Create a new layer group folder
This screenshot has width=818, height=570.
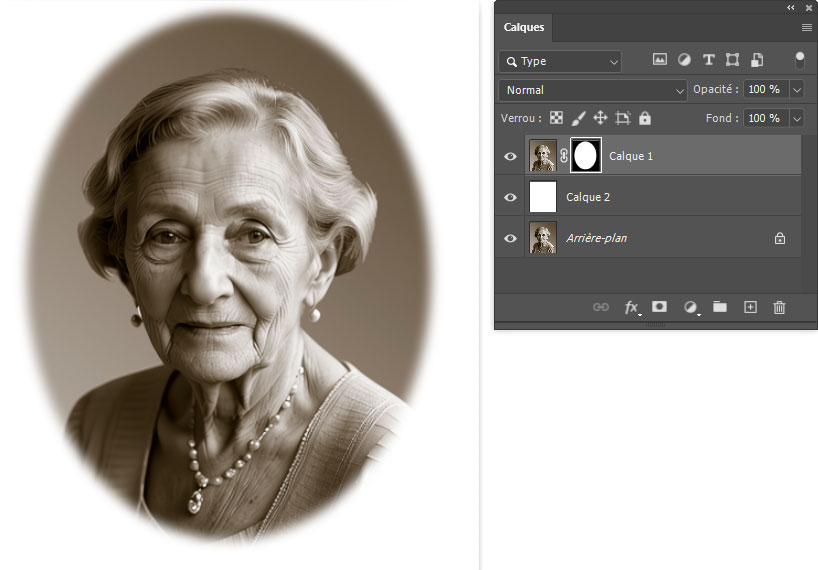coord(720,307)
